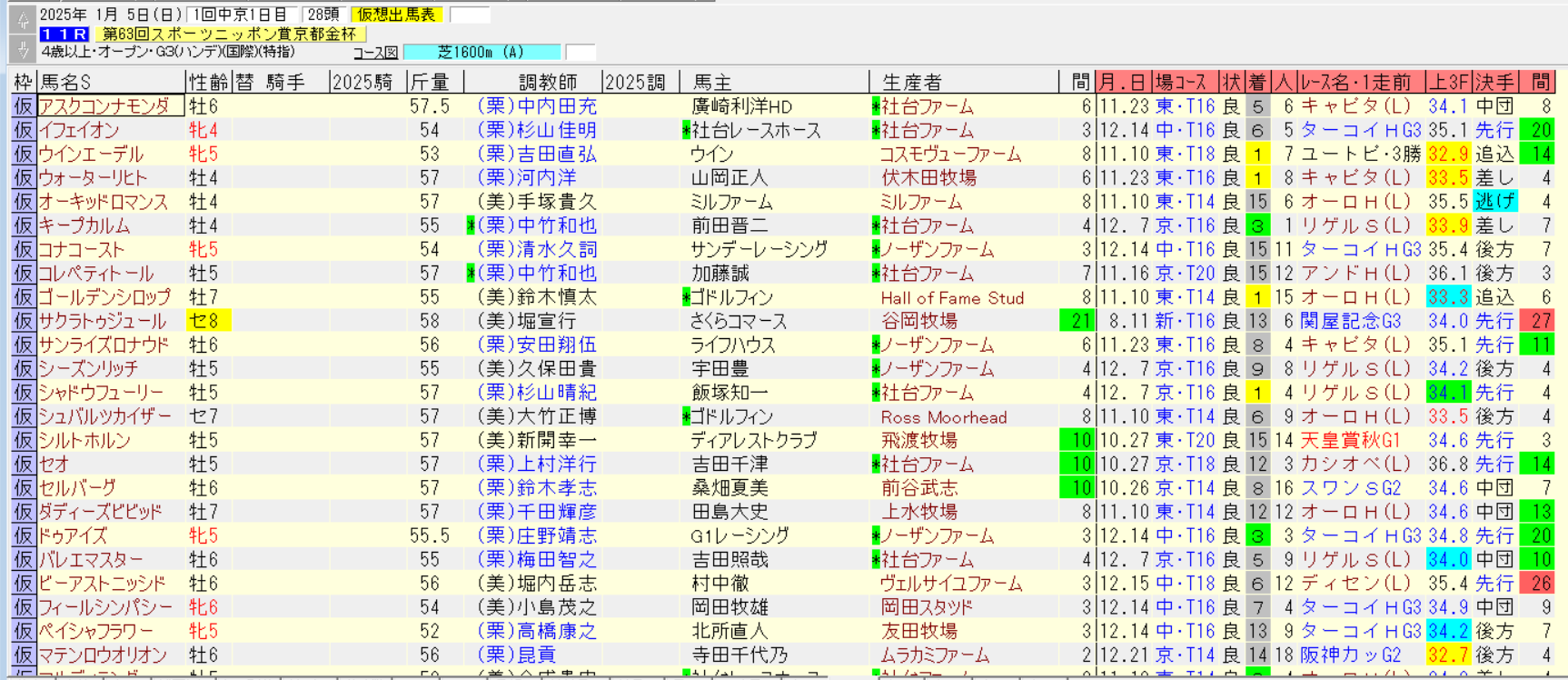Viewport: 1568px width, 680px height.
Task: Click the 仮 frame cell for セオ
Action: [x=23, y=464]
